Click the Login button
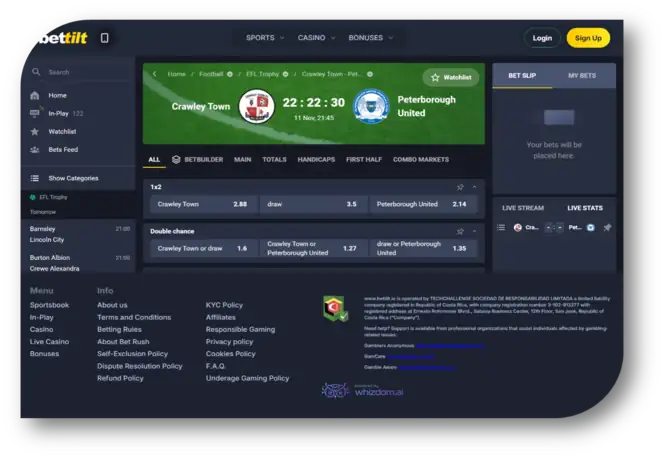 point(542,38)
